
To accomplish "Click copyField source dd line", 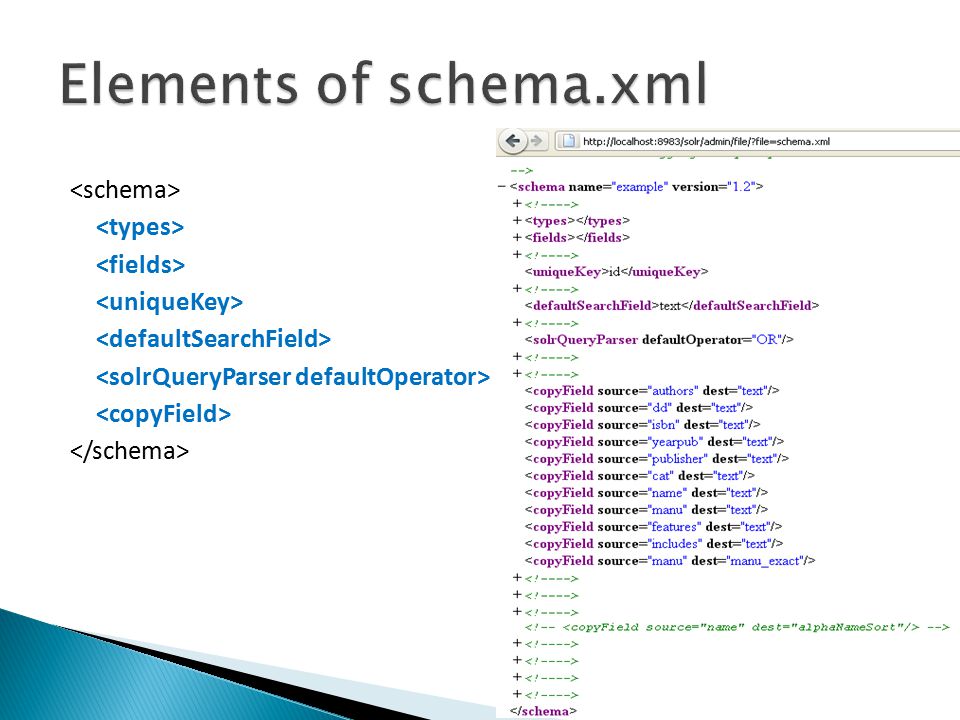I will pos(639,408).
